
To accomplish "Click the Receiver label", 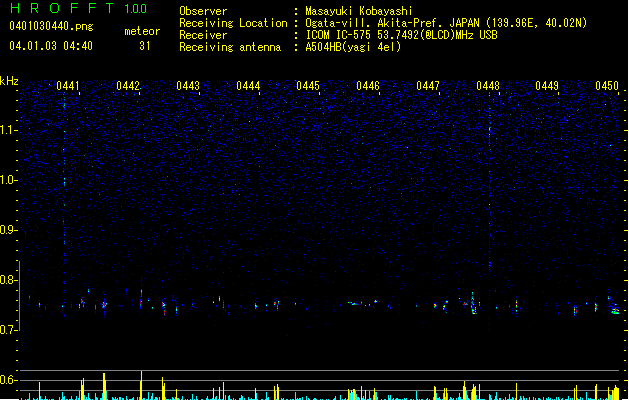I will click(203, 35).
